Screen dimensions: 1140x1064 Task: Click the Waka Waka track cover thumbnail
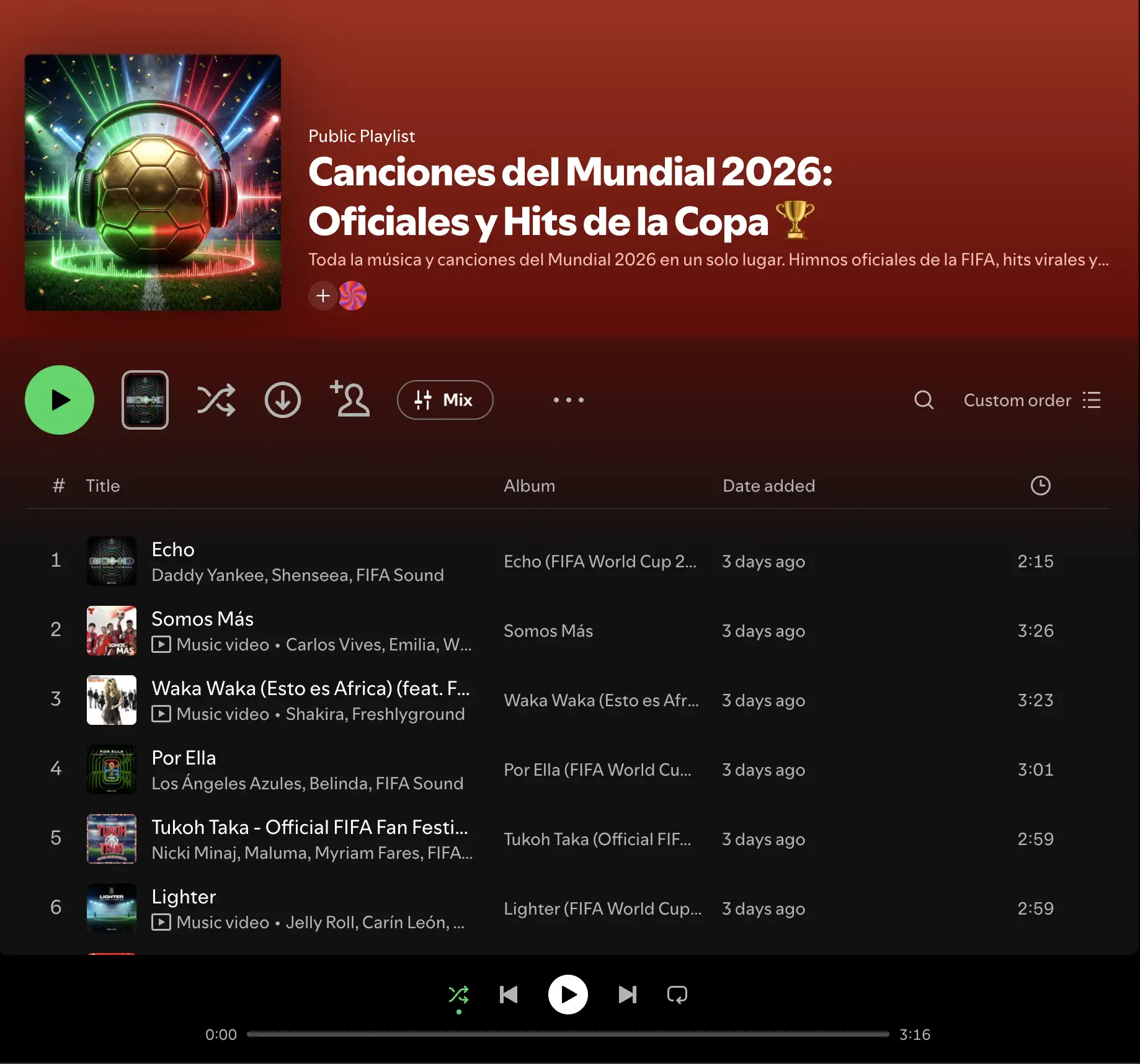(x=112, y=700)
